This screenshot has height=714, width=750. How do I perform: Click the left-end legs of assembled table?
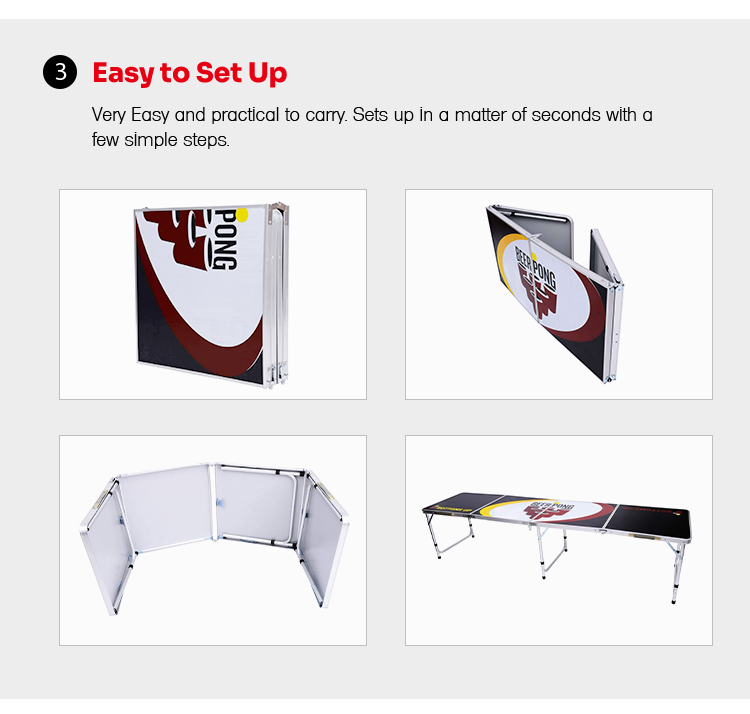[449, 535]
